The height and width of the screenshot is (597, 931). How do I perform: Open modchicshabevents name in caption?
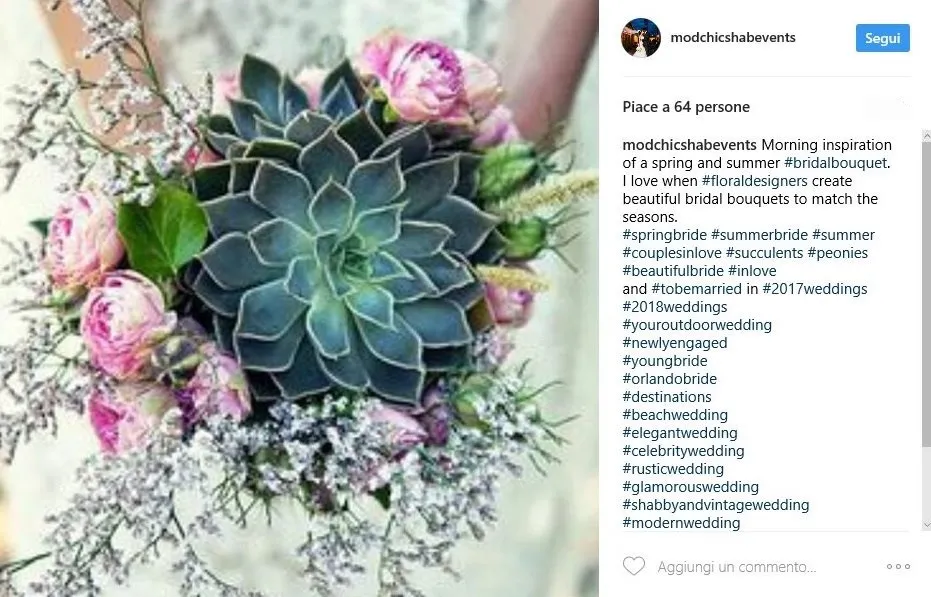click(689, 145)
